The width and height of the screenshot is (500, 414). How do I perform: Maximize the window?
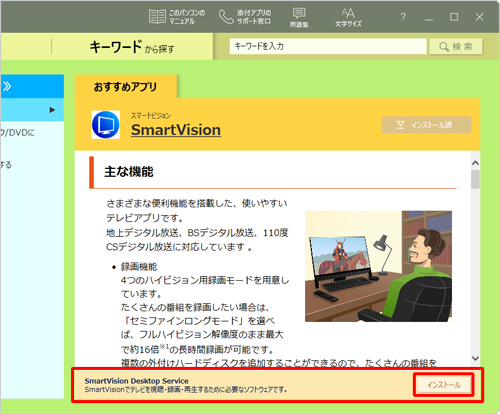[x=454, y=17]
